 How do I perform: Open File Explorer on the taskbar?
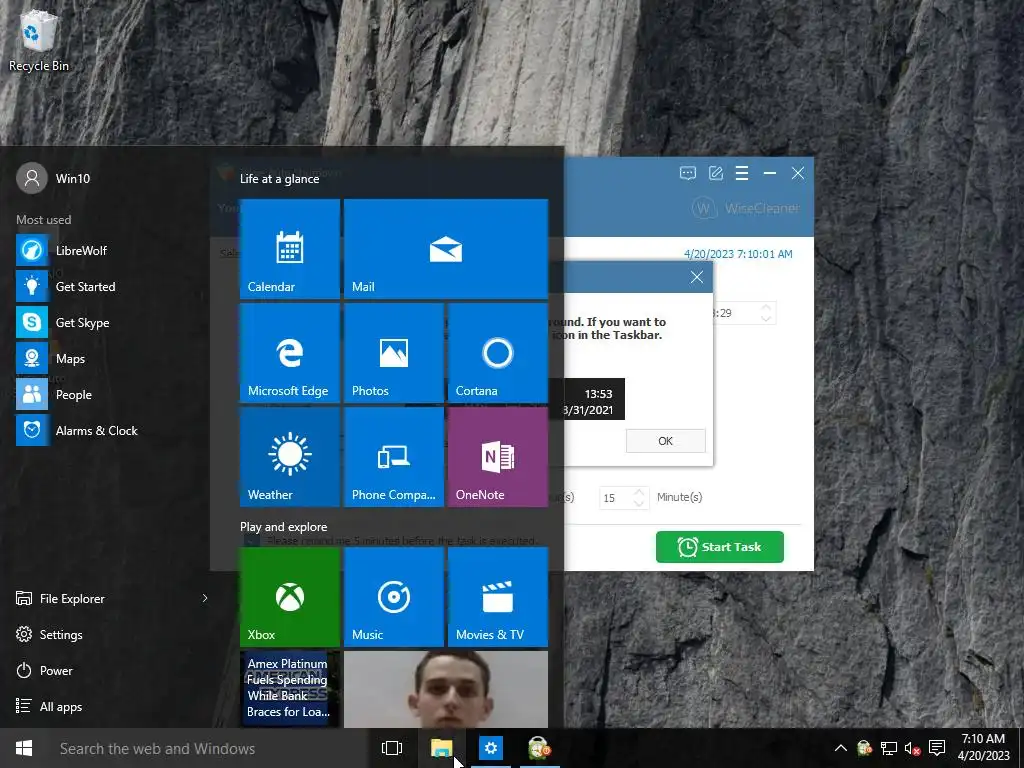pos(441,748)
